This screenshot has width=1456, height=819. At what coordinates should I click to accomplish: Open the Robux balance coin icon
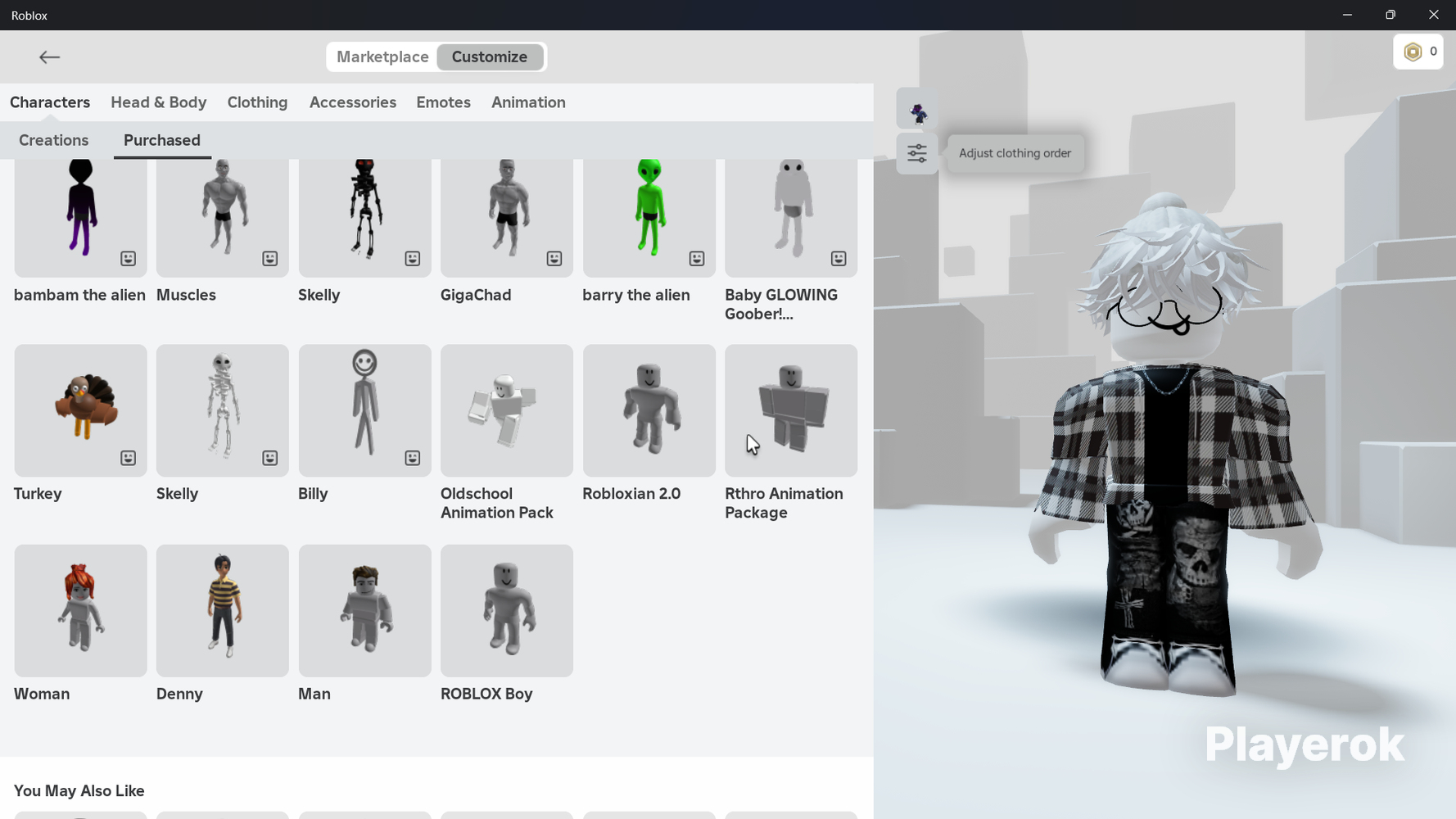point(1413,52)
